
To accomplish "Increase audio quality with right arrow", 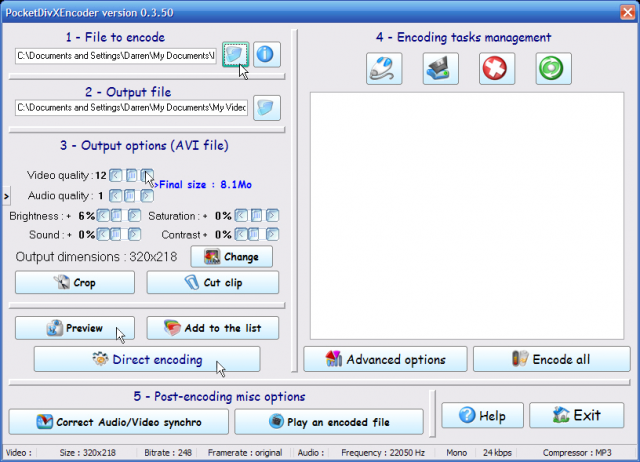I will [x=147, y=196].
